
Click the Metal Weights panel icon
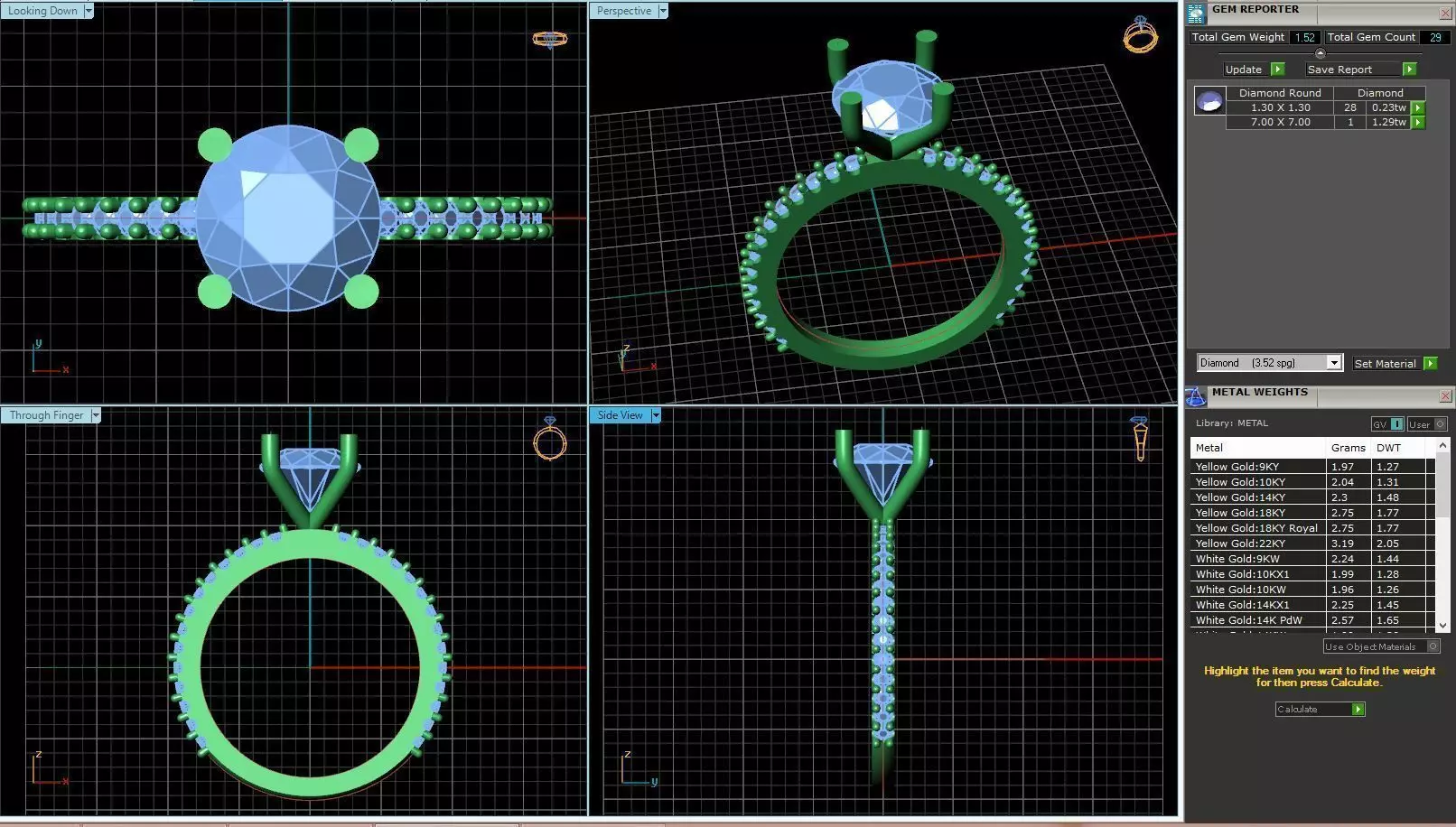click(1196, 396)
